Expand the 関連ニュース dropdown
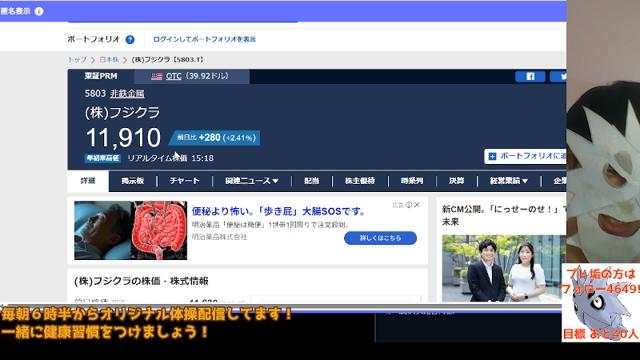 tap(252, 181)
